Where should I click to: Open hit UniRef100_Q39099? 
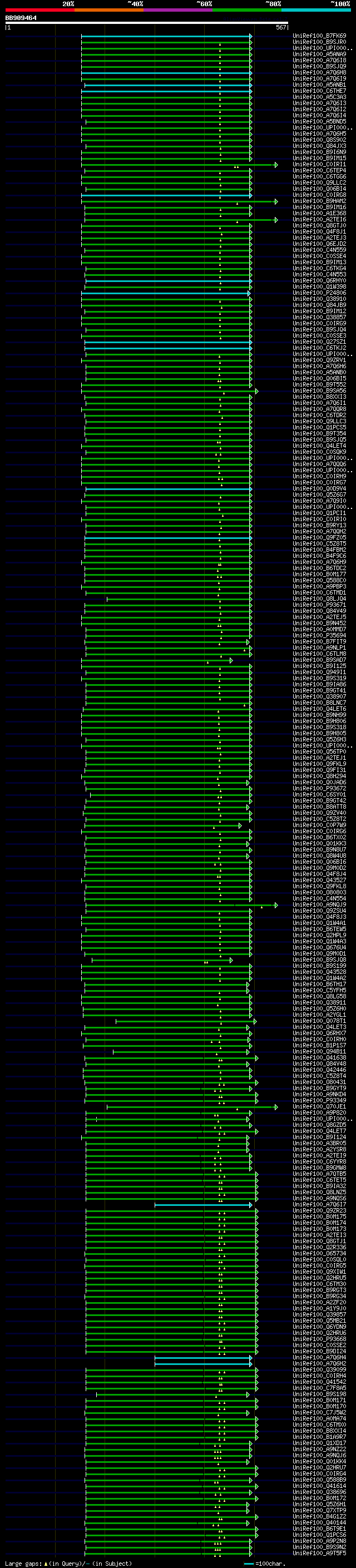tap(319, 1369)
